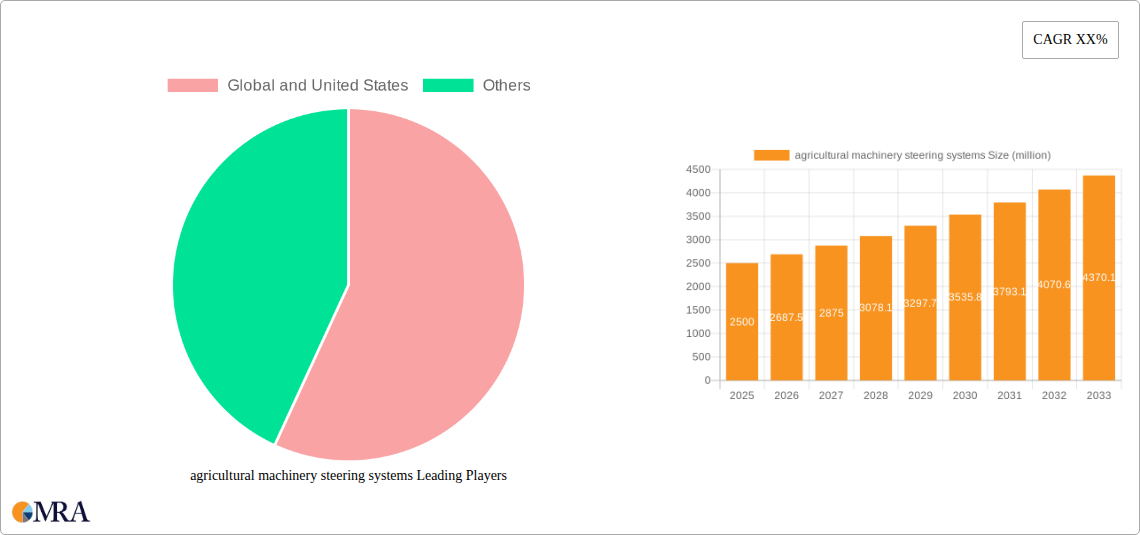Click the 2031 orange bar
Viewport: 1140px width, 535px height.
pos(1010,291)
